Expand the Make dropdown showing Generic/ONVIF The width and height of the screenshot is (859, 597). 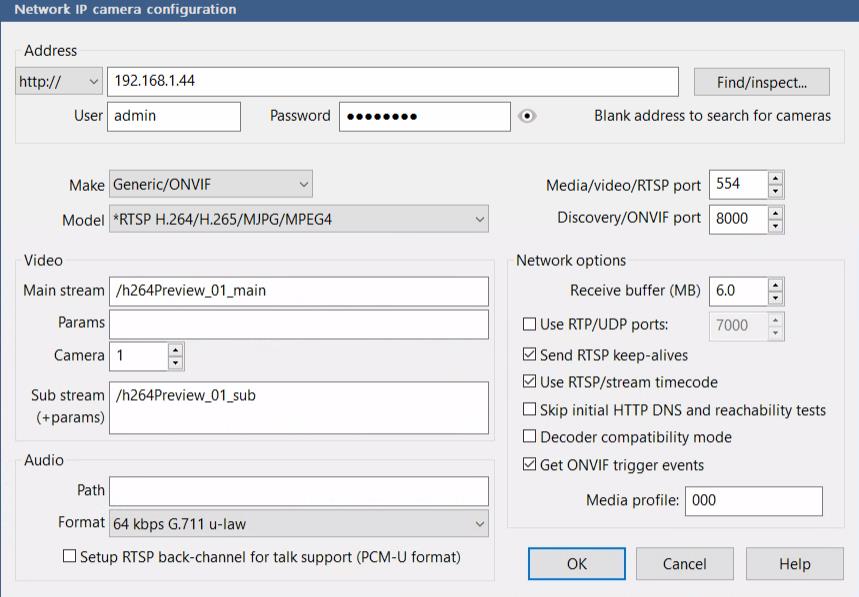(x=210, y=184)
